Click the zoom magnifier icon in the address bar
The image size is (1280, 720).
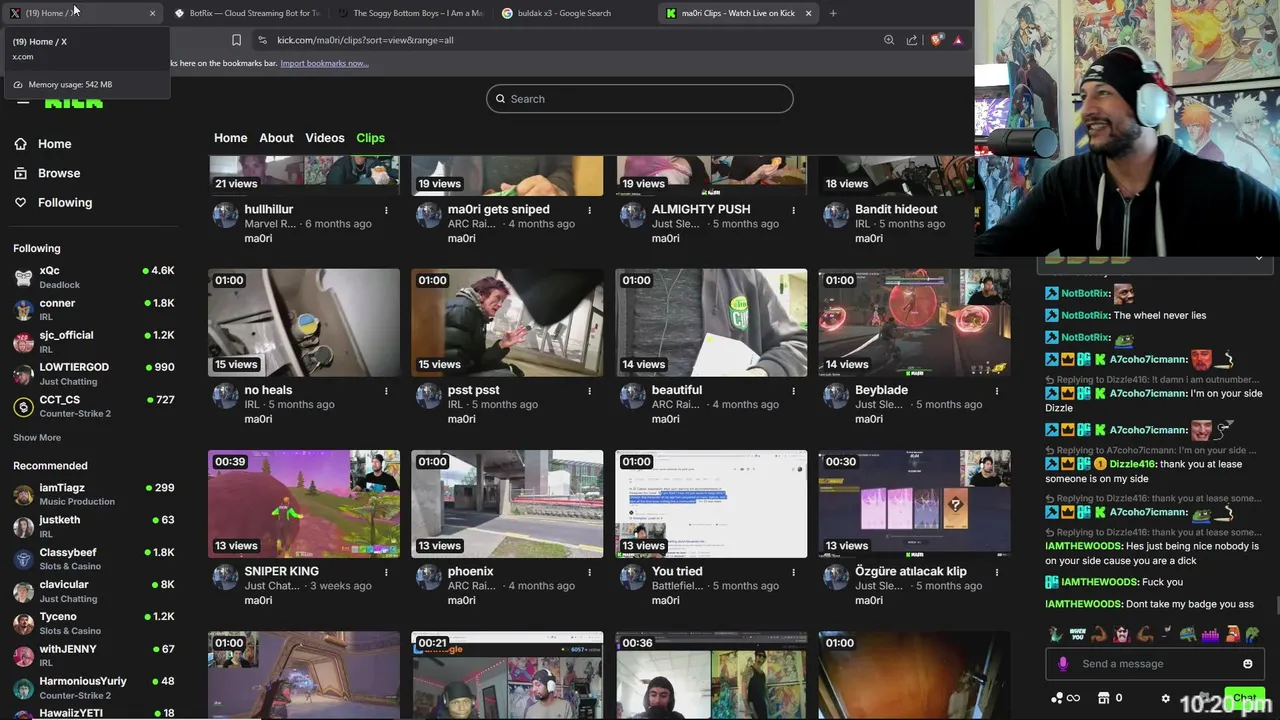(889, 40)
